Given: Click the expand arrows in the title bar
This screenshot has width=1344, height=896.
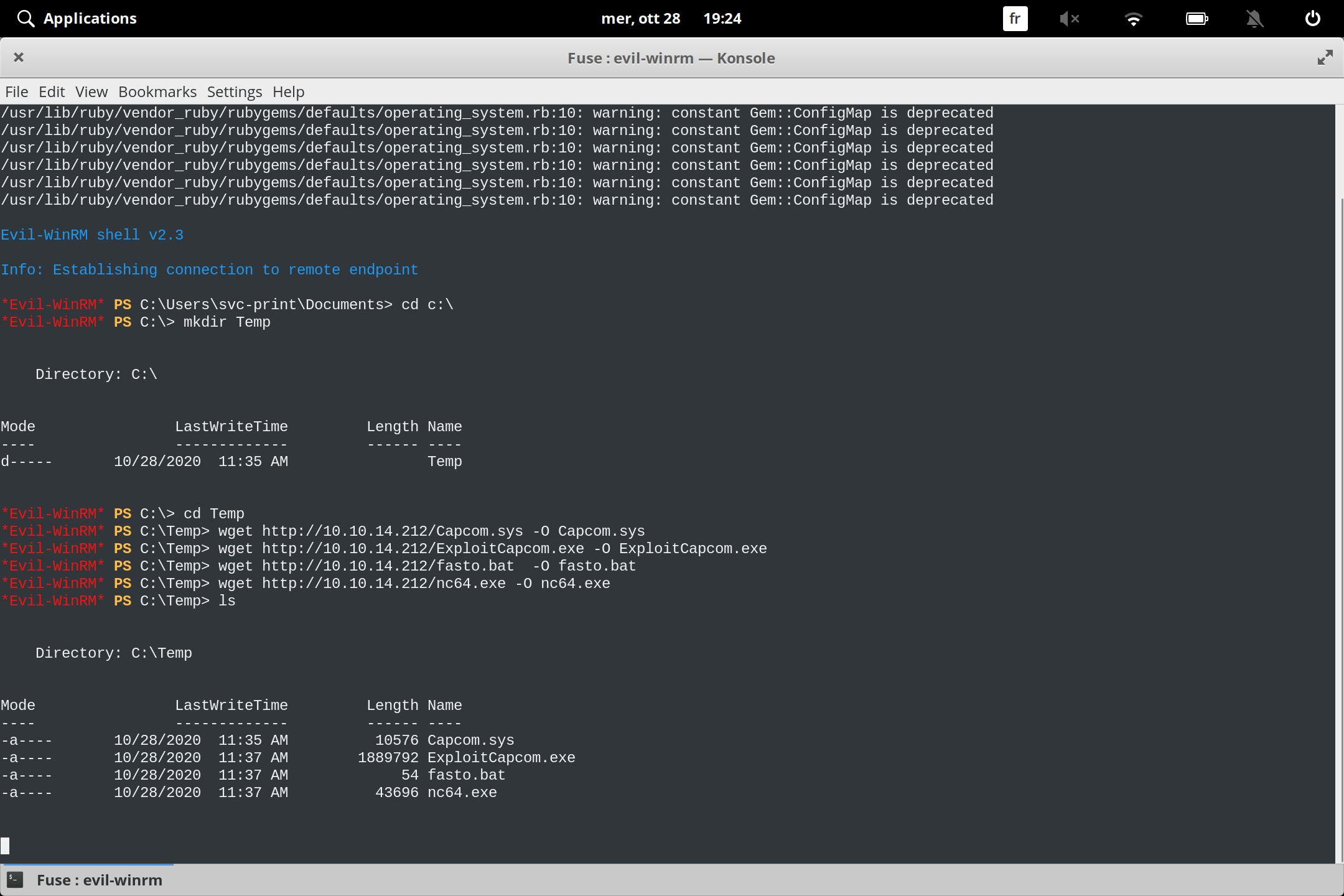Looking at the screenshot, I should (1324, 57).
